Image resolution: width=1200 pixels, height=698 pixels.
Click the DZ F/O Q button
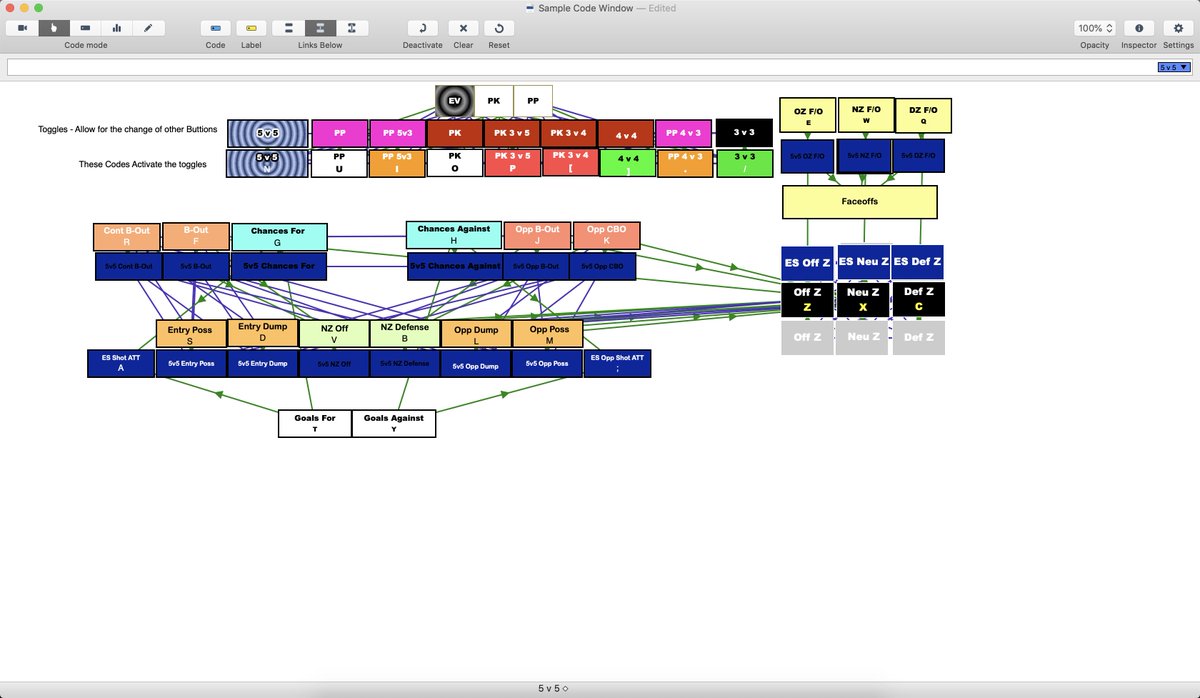coord(923,116)
